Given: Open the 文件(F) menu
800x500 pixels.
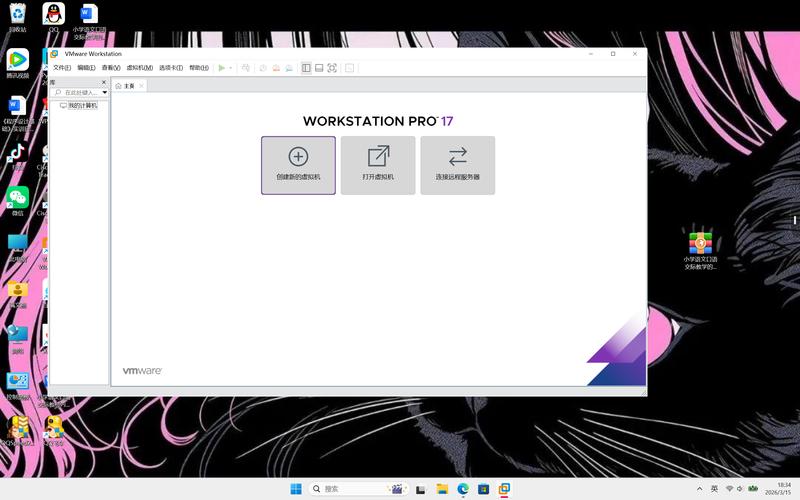Looking at the screenshot, I should coord(62,68).
